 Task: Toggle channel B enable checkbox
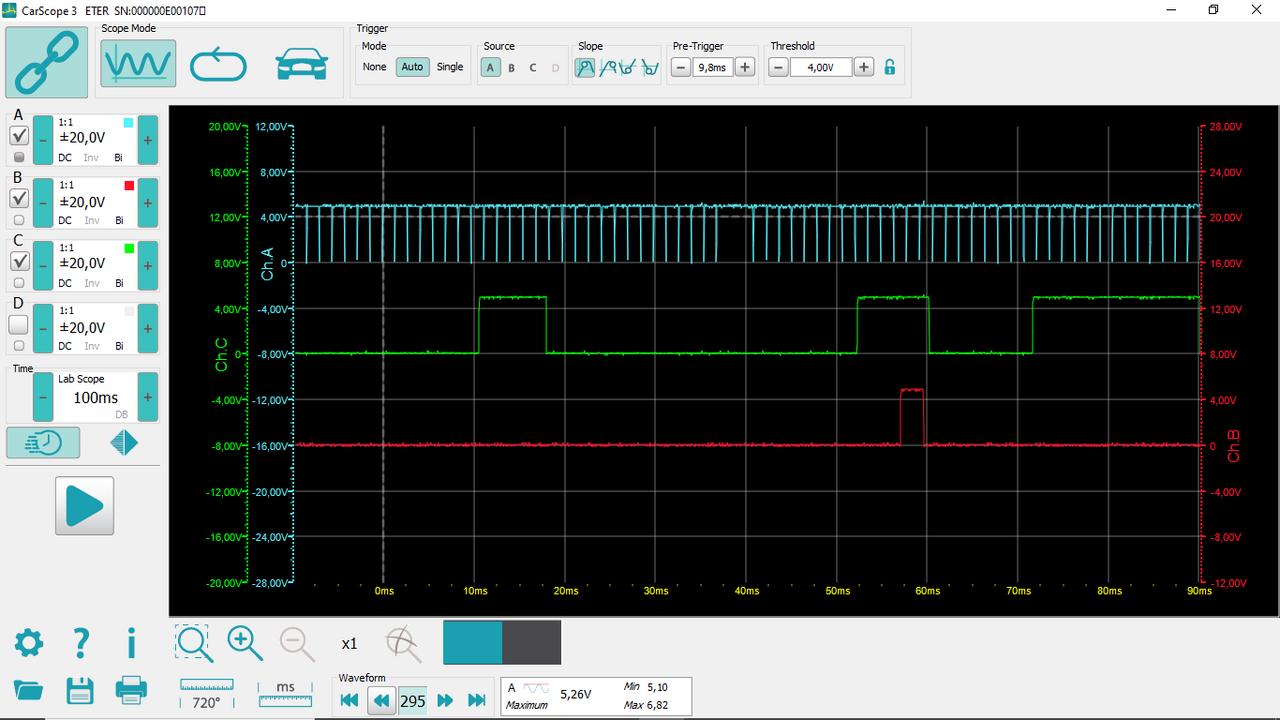[x=18, y=198]
